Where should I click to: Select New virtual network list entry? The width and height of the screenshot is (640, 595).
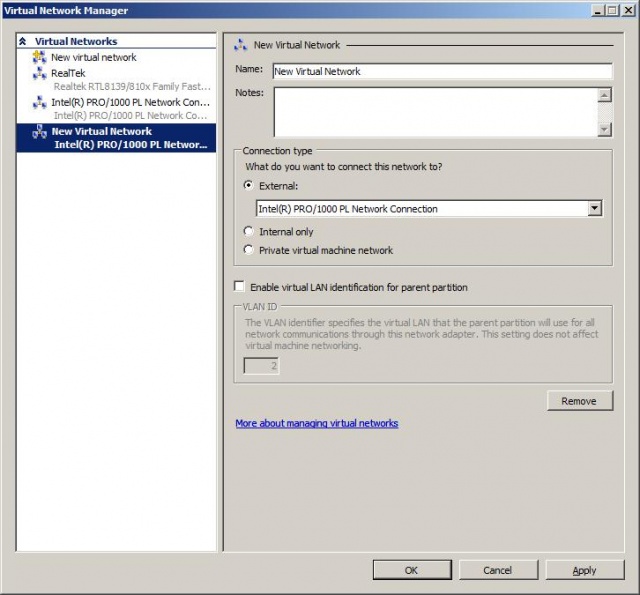pyautogui.click(x=94, y=57)
